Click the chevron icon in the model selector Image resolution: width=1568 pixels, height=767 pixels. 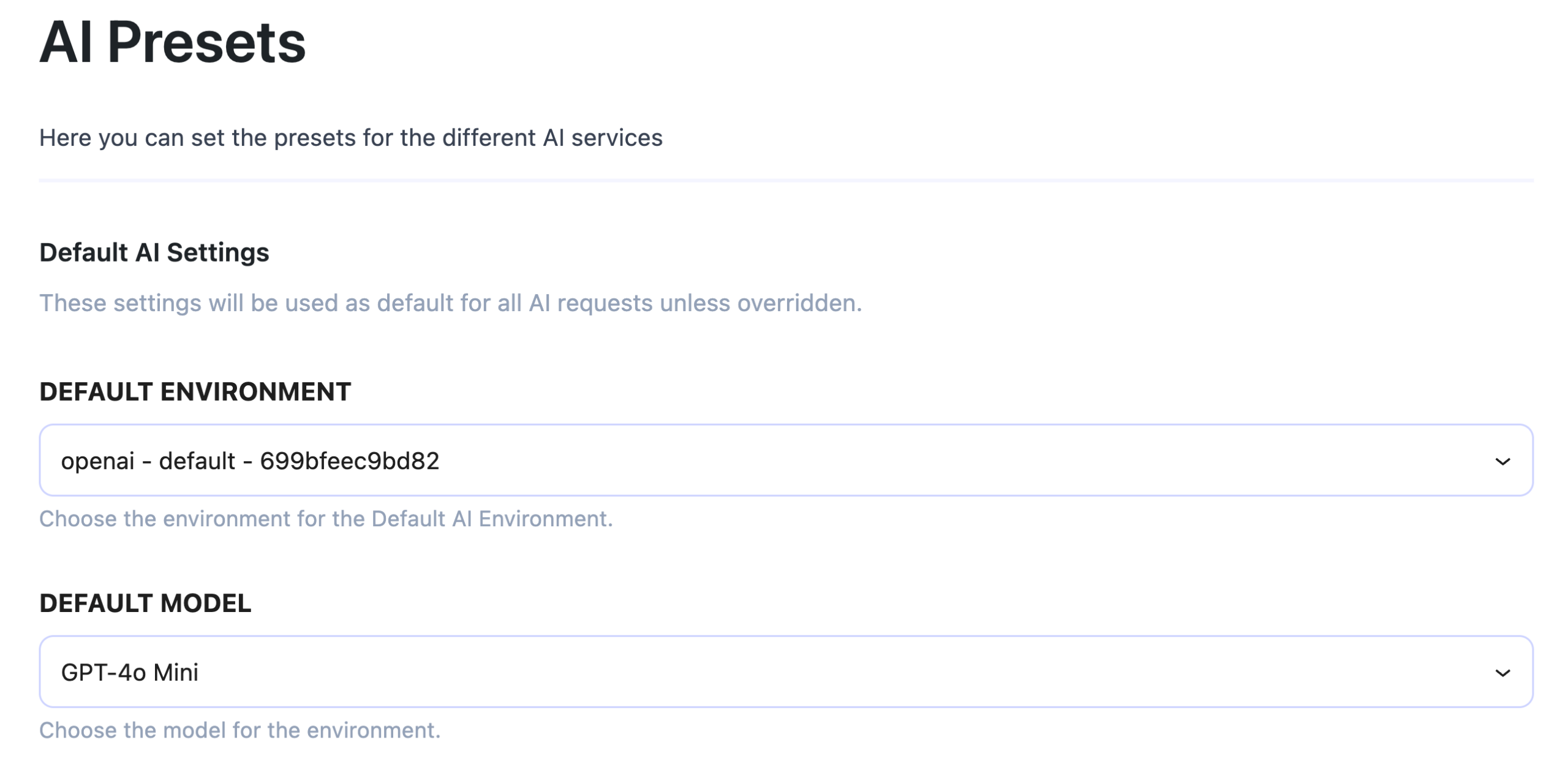(x=1502, y=673)
